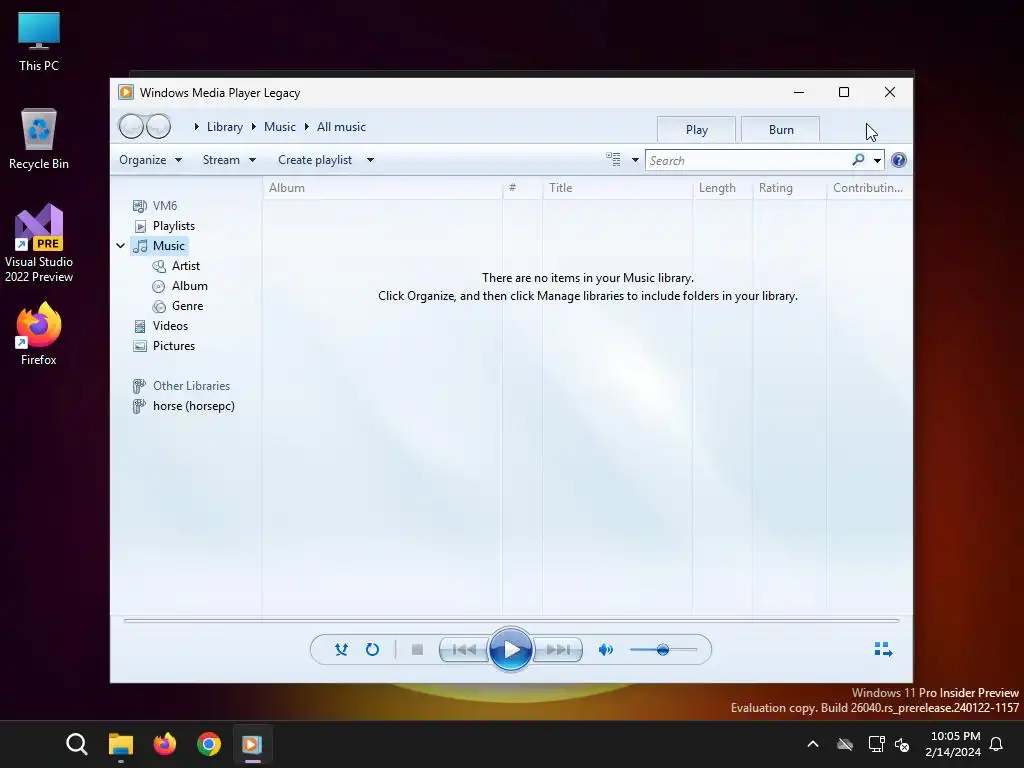
Task: Open the Play tab
Action: click(x=696, y=129)
